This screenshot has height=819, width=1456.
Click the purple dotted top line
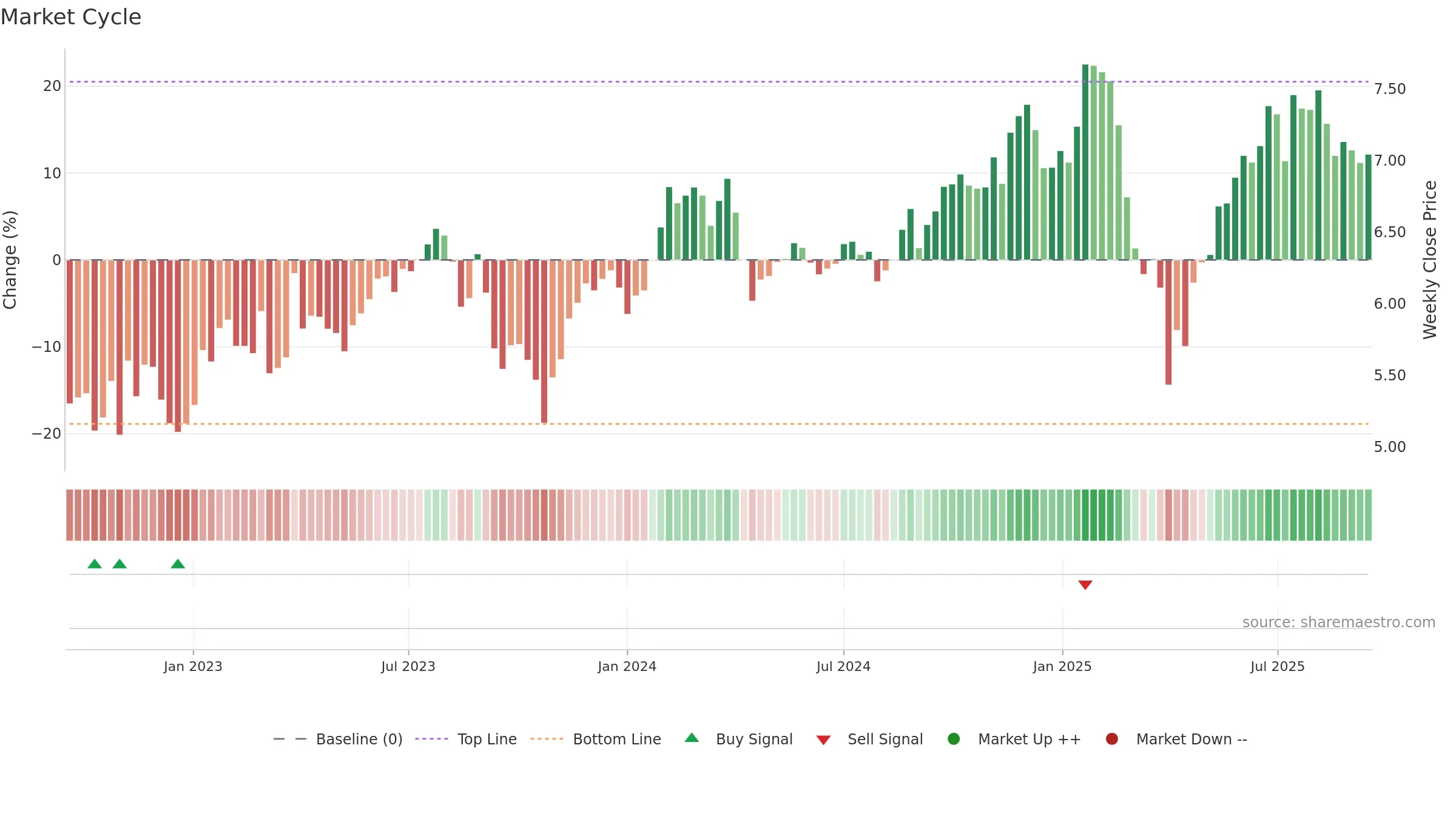pos(719,81)
